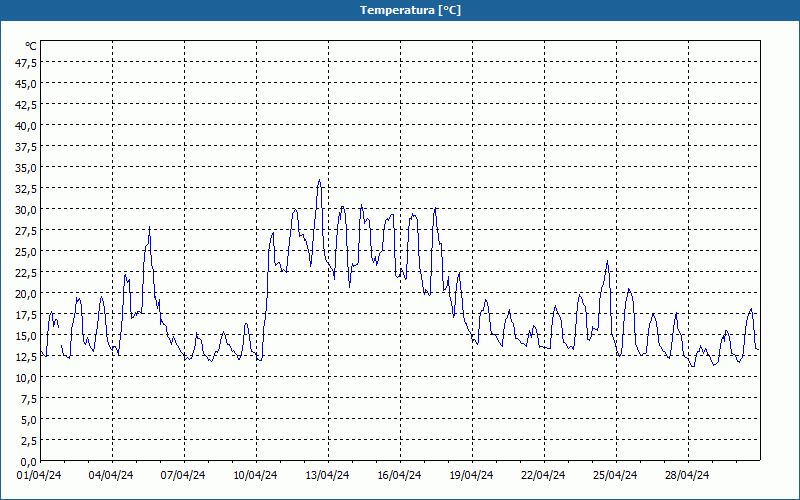Image resolution: width=800 pixels, height=500 pixels.
Task: Click the 10/04/24 date label
Action: click(255, 475)
